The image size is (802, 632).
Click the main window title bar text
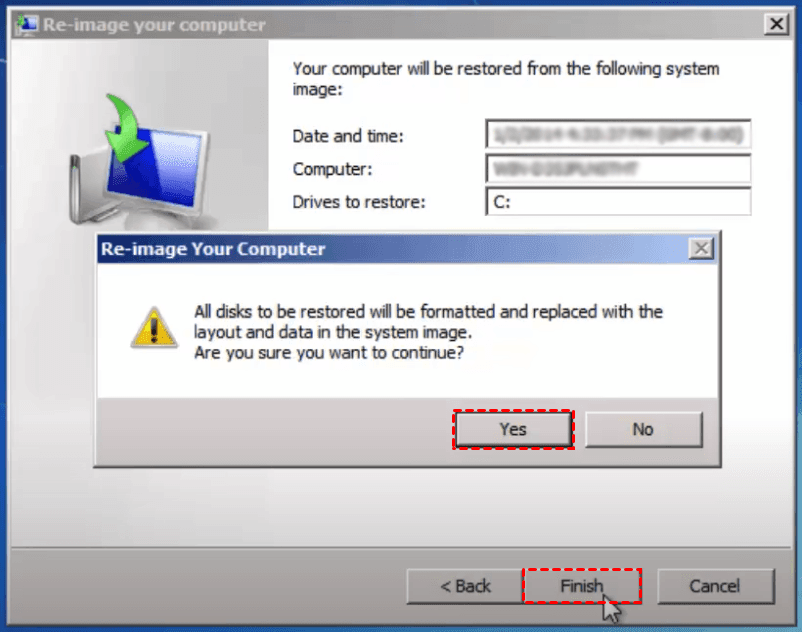[x=154, y=25]
